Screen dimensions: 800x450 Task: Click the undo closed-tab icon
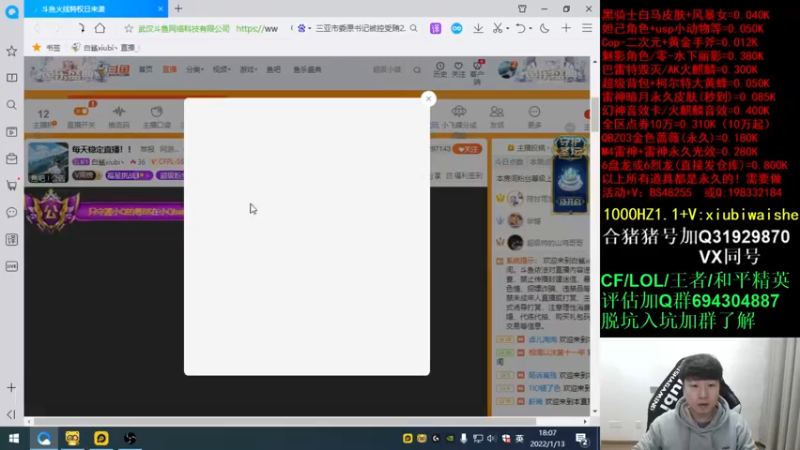point(520,29)
